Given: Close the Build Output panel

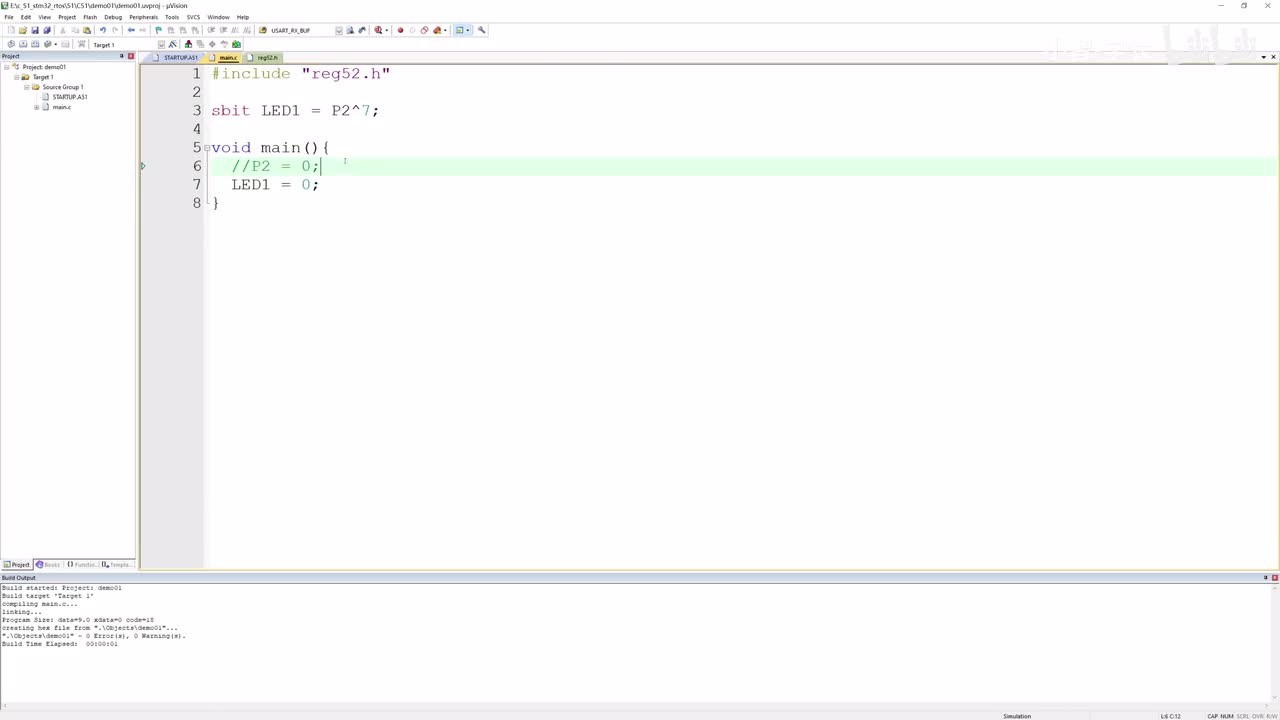Looking at the screenshot, I should tap(1274, 578).
